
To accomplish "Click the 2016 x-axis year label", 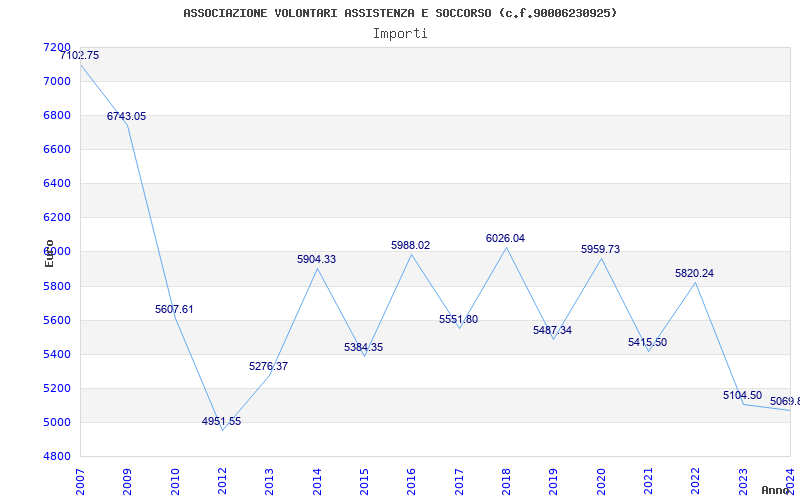I will coord(412,481).
